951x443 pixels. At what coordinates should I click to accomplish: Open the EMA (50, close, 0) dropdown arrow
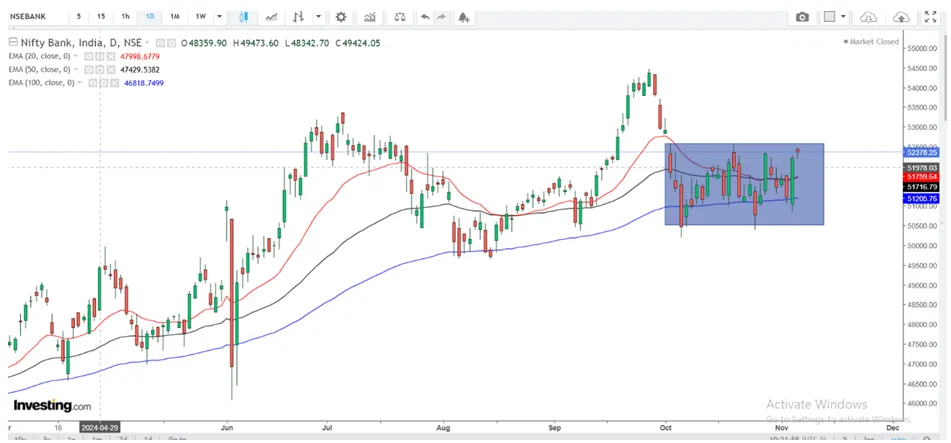(x=76, y=69)
